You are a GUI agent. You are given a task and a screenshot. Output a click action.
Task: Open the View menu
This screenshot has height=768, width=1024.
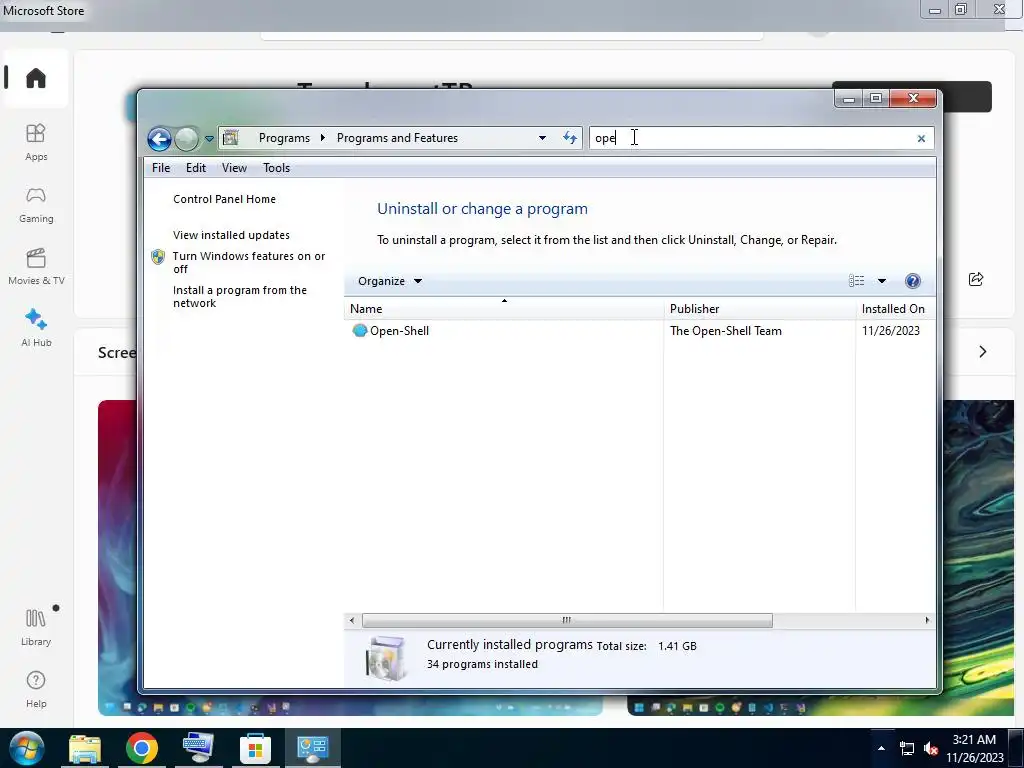(234, 168)
